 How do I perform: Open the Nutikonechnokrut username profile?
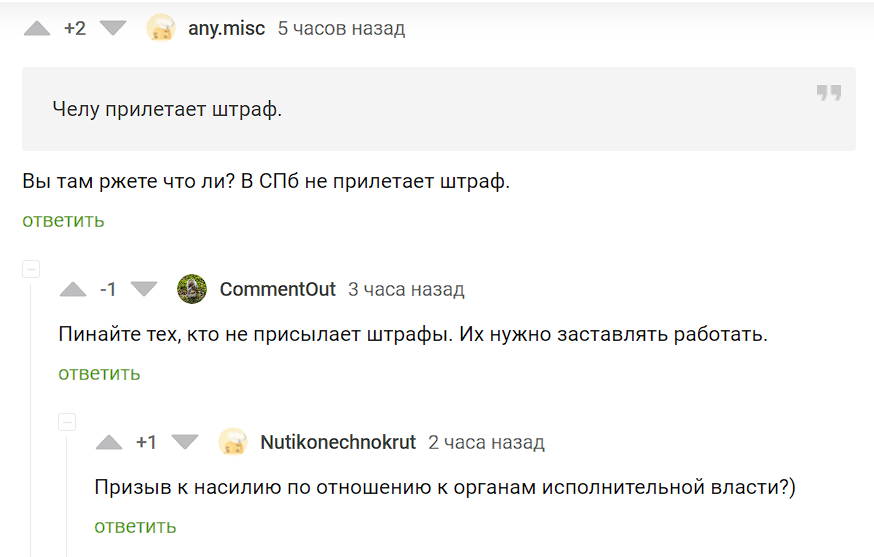338,442
